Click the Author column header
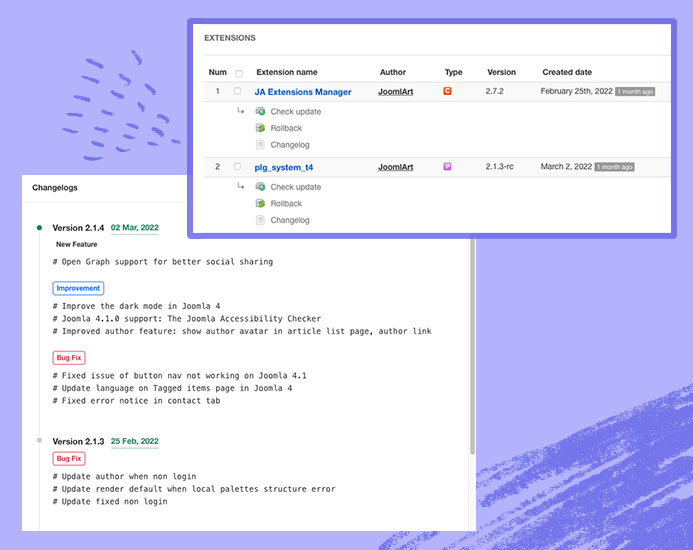 tap(392, 72)
